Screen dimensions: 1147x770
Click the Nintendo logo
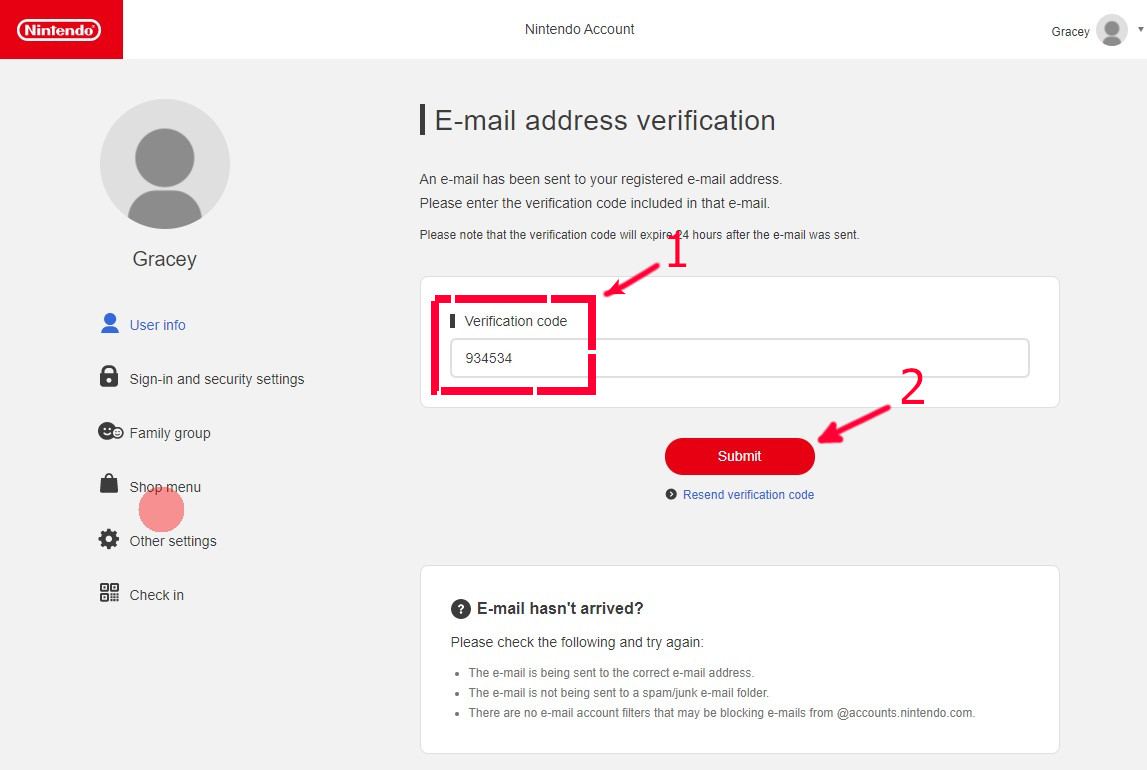[60, 29]
